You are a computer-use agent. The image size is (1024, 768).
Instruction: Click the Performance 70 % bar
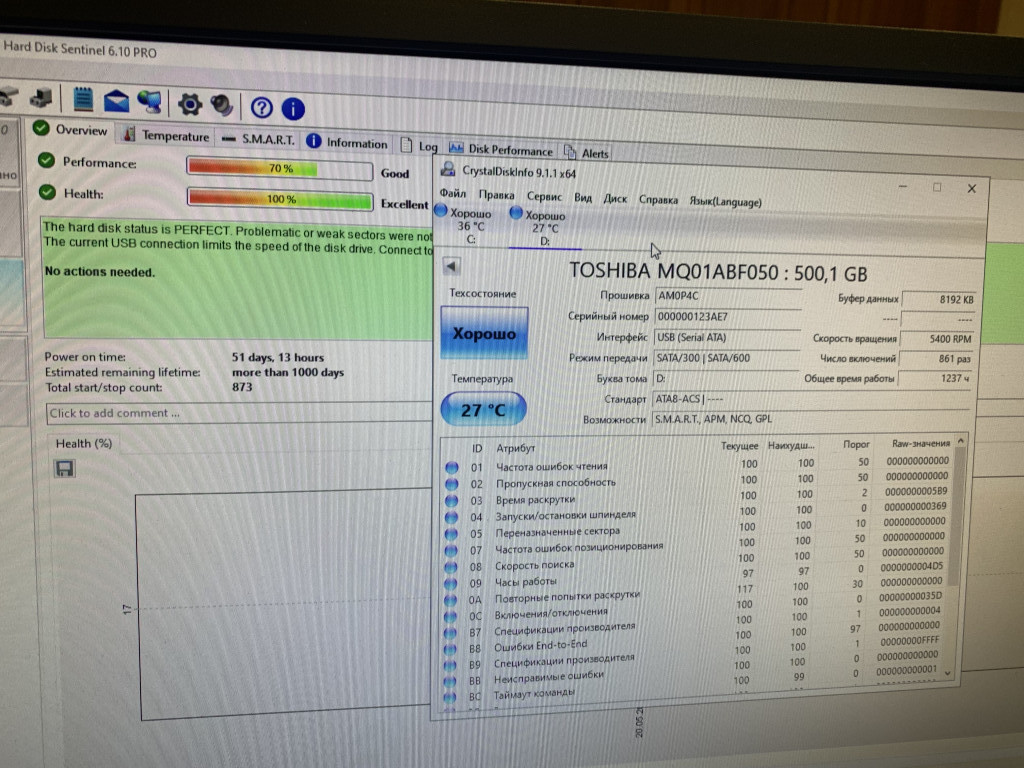click(x=280, y=168)
